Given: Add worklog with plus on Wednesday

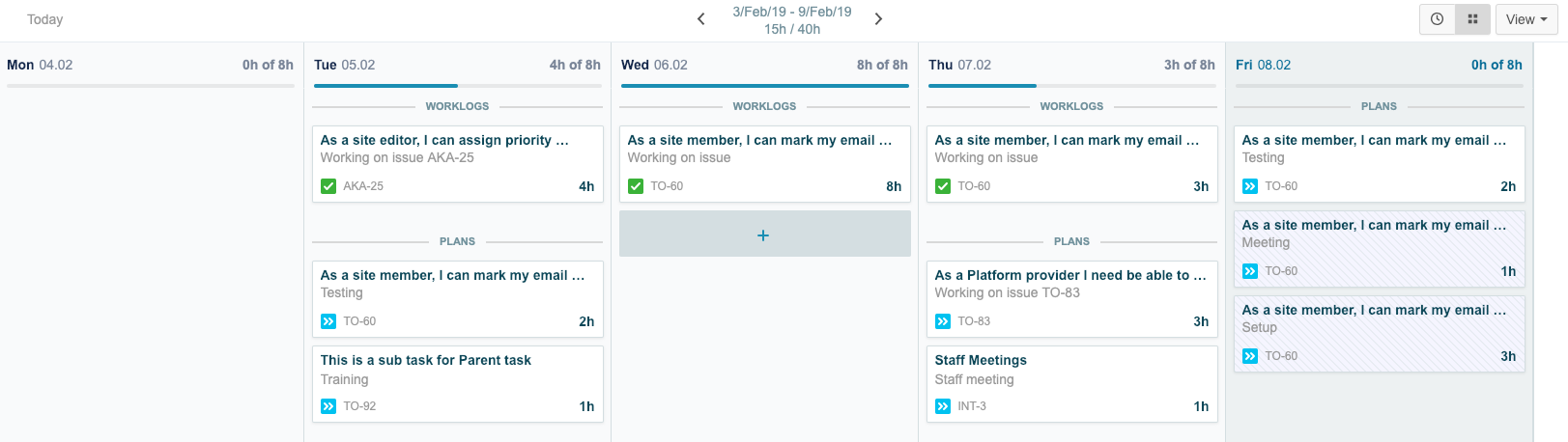Looking at the screenshot, I should [x=763, y=235].
